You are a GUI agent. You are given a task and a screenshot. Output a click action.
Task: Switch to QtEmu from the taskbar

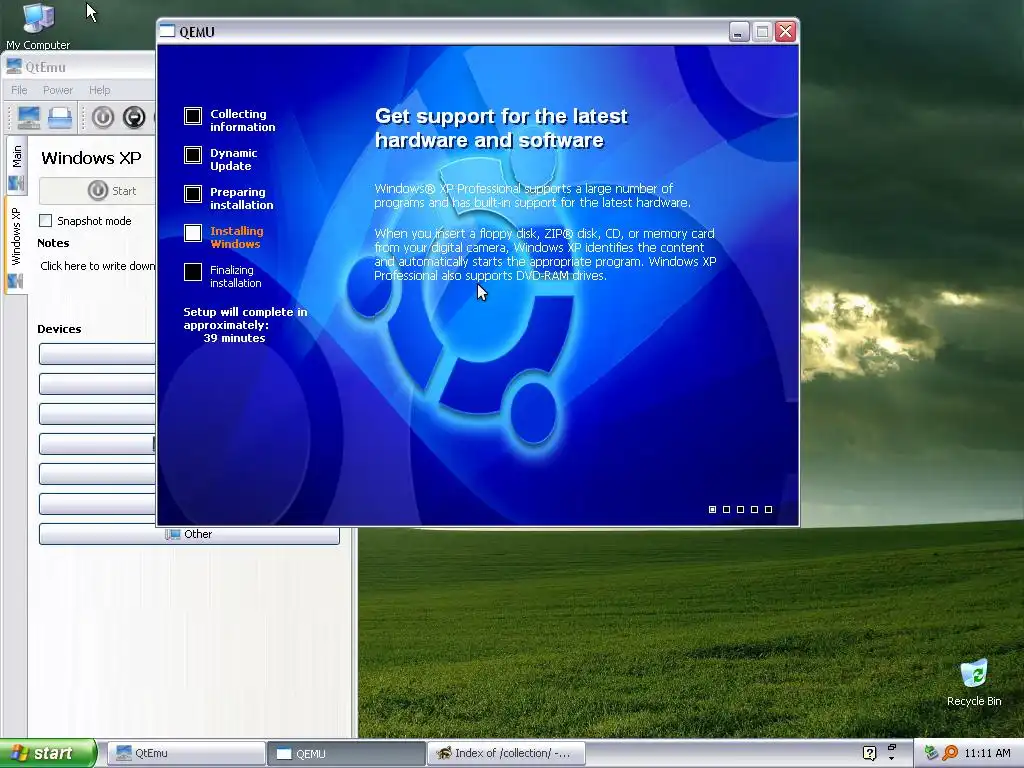coord(185,753)
